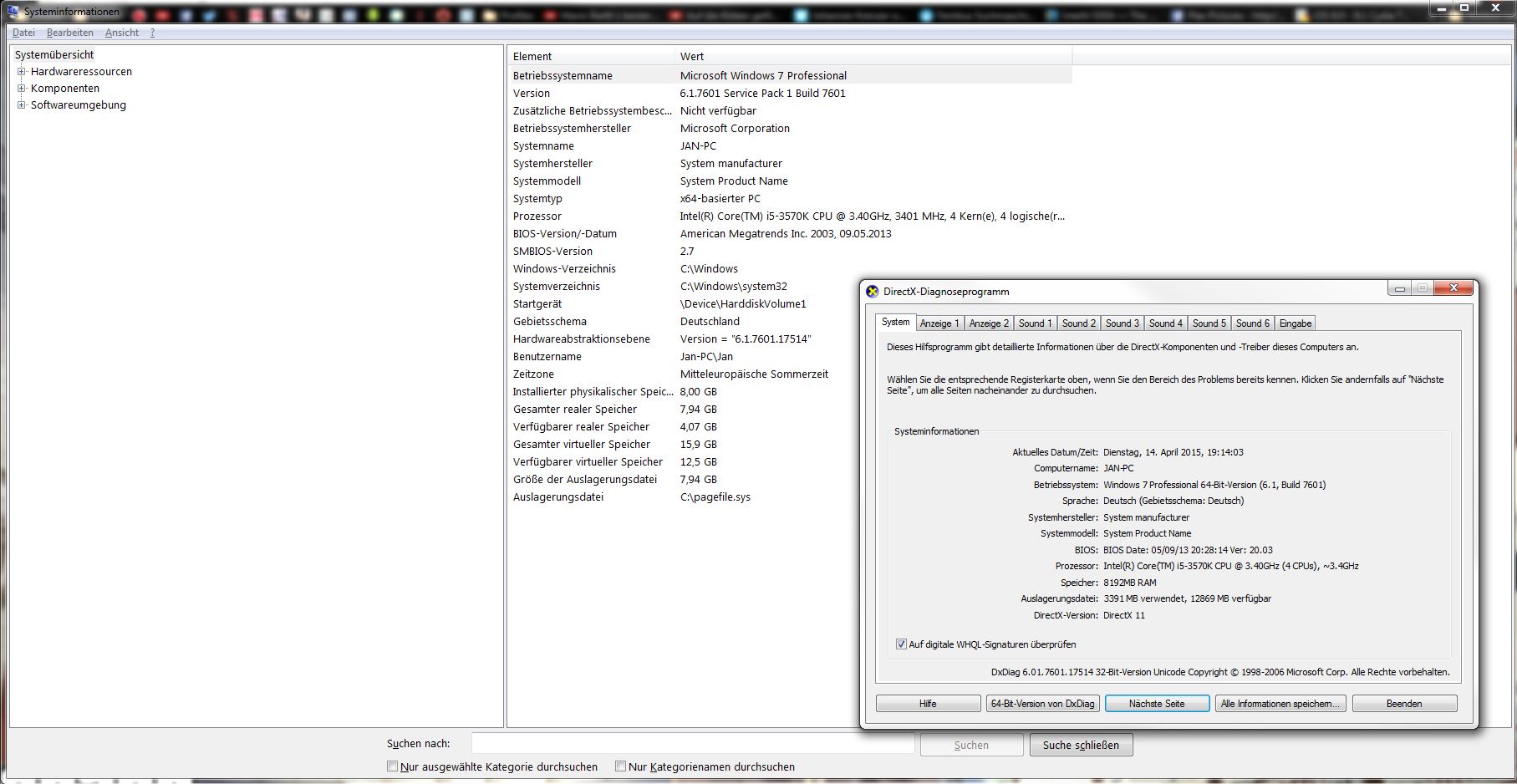Switch to the Anzeige 2 tab
1517x784 pixels.
(989, 323)
